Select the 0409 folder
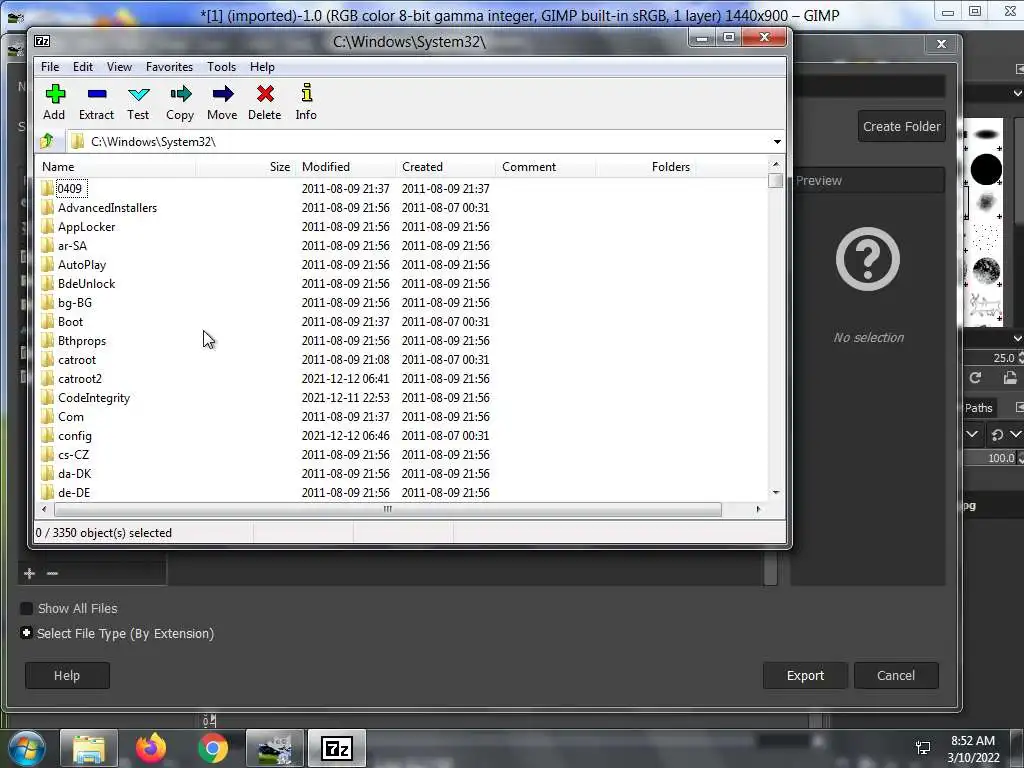Viewport: 1024px width, 768px height. tap(69, 189)
